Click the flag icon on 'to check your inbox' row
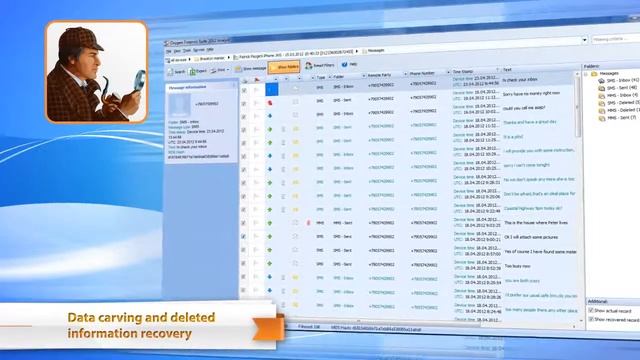 pos(256,90)
